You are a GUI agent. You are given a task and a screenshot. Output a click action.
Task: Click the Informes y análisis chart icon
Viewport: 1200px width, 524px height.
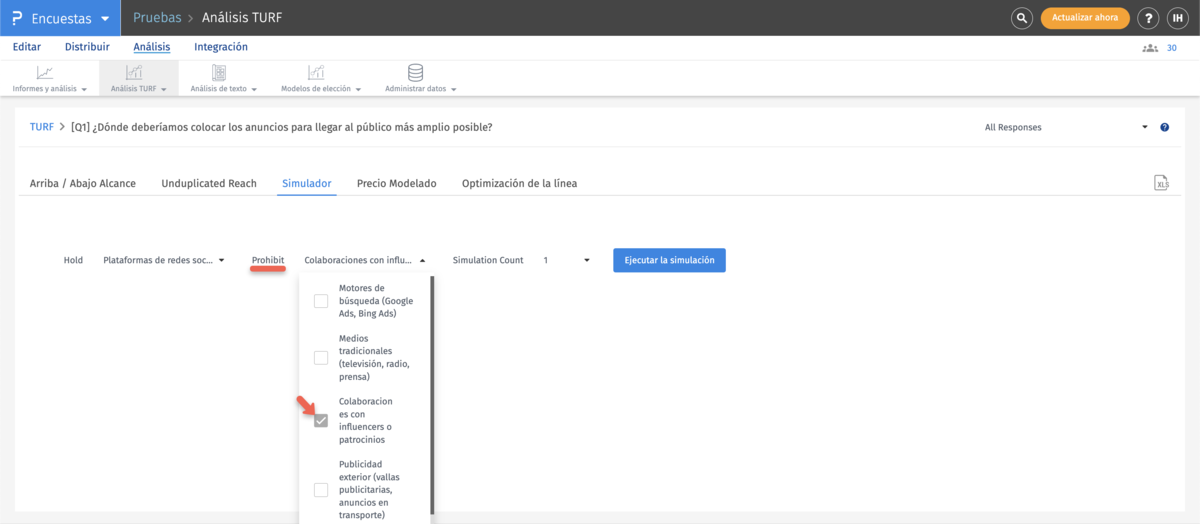(x=45, y=72)
